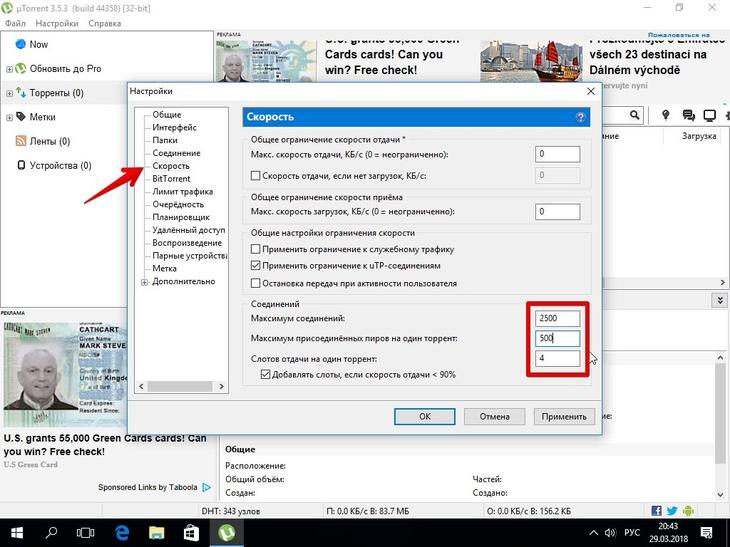
Task: Click the help question mark in the Скорость header
Action: (580, 117)
